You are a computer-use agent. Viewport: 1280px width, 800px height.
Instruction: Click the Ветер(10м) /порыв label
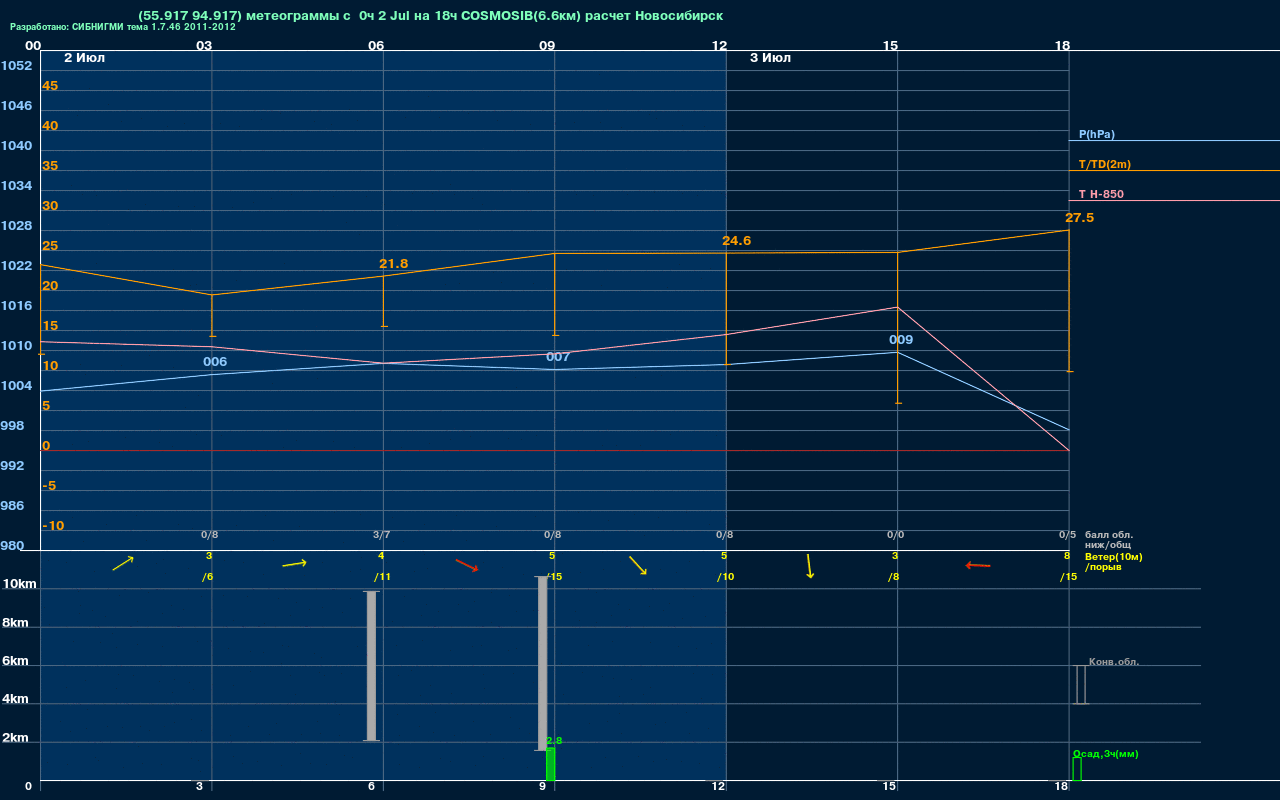(x=1113, y=561)
